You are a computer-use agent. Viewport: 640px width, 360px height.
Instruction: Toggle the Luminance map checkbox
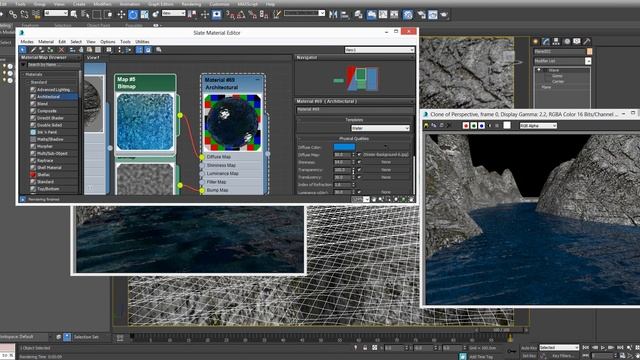click(359, 192)
